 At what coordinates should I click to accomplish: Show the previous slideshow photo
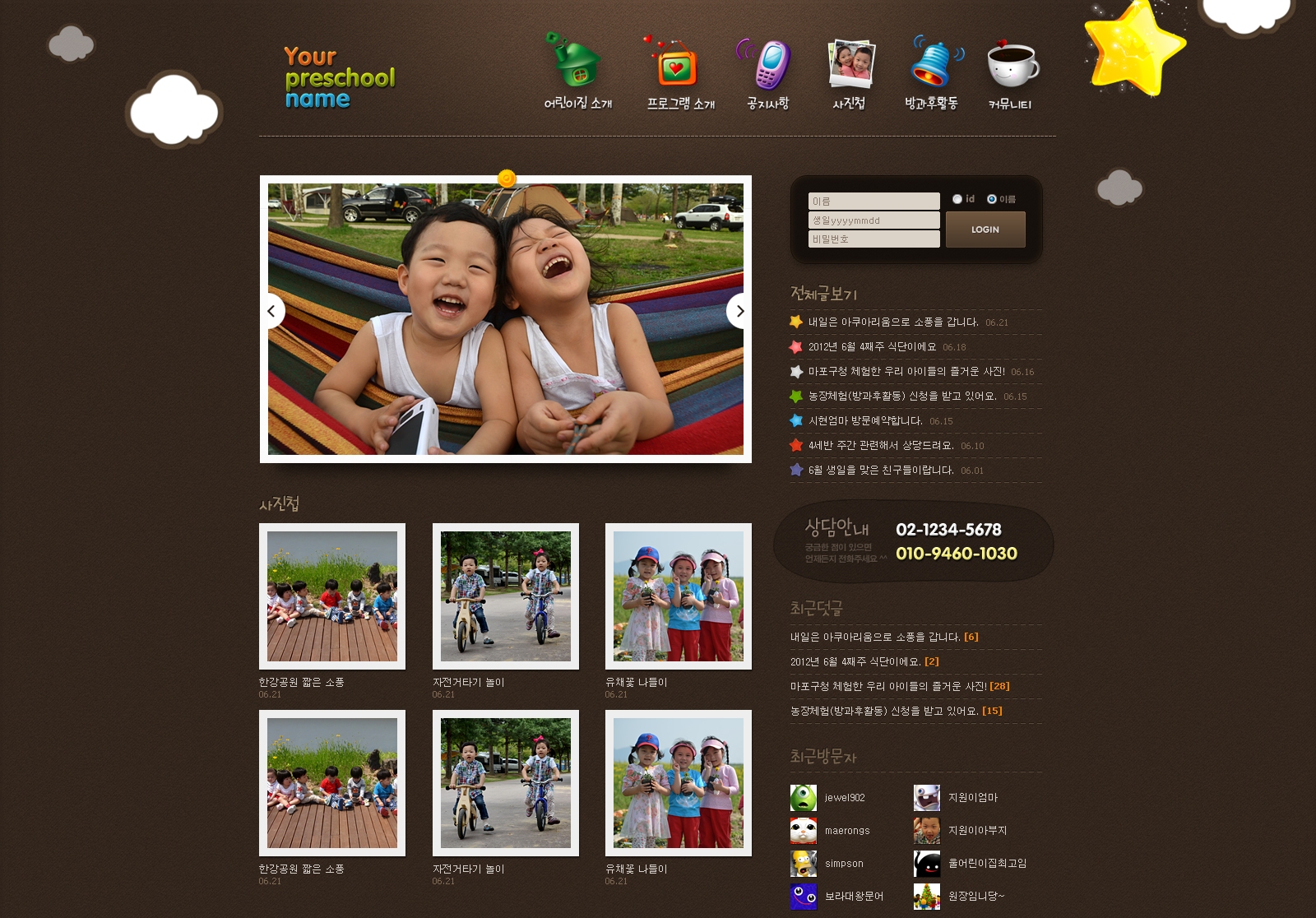click(x=271, y=312)
